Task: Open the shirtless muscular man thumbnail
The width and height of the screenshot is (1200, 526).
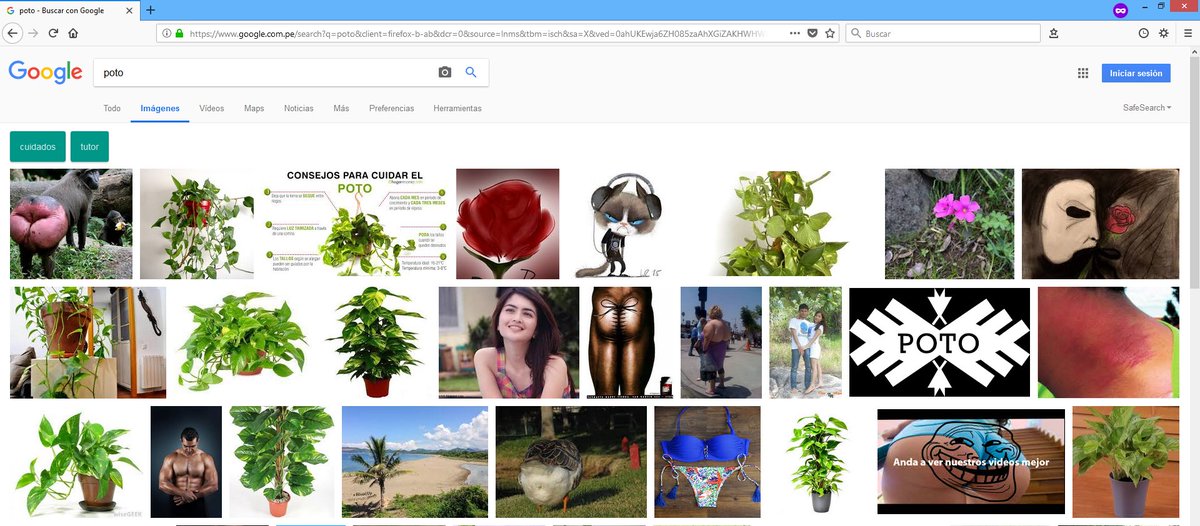Action: 186,462
